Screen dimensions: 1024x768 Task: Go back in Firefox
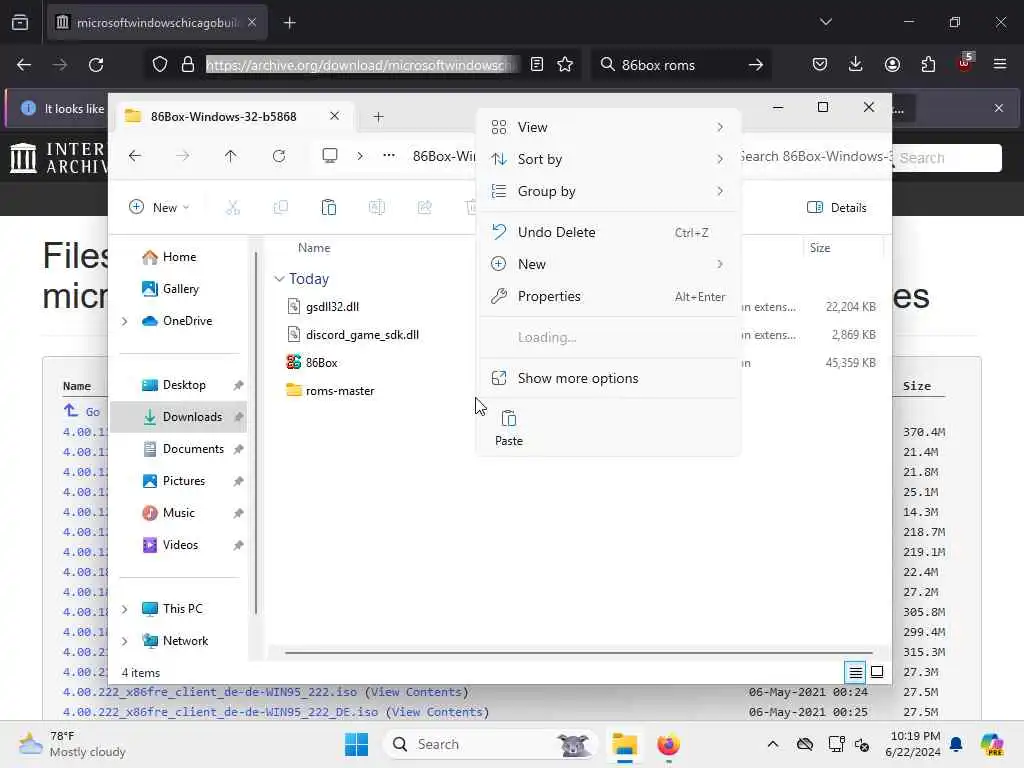(x=24, y=65)
